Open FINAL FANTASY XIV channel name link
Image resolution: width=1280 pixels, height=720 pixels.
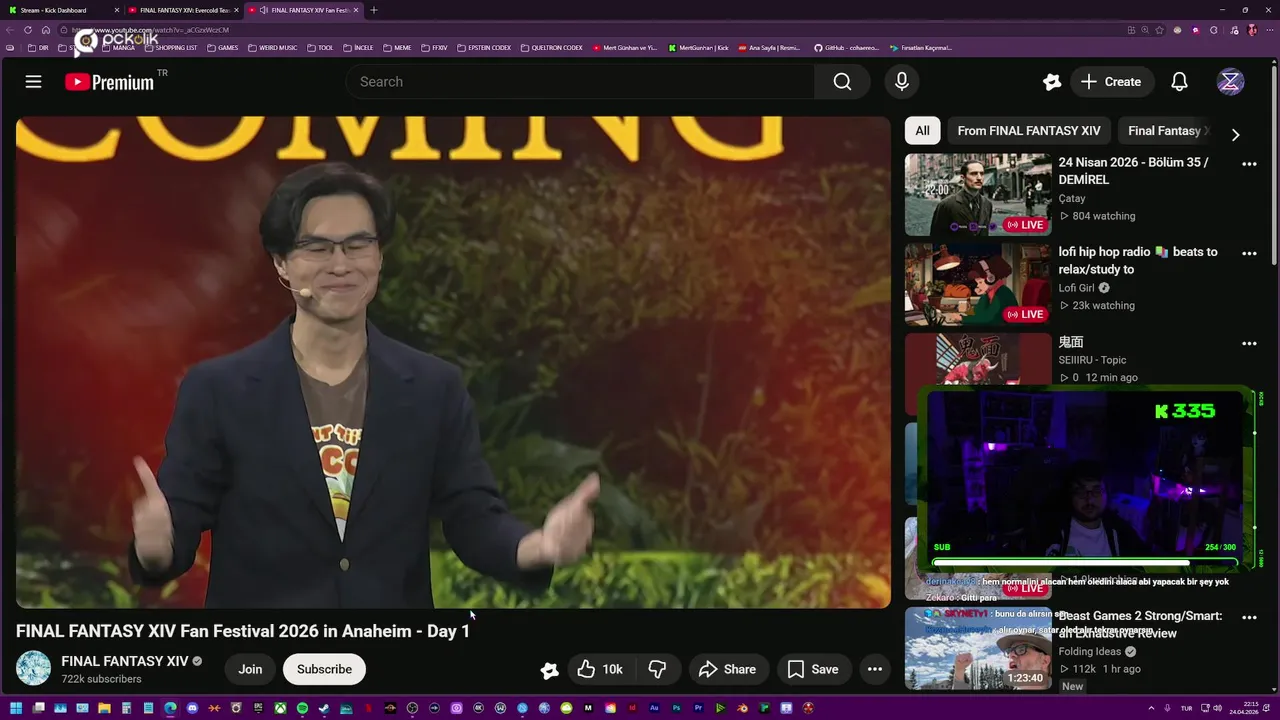(x=124, y=661)
